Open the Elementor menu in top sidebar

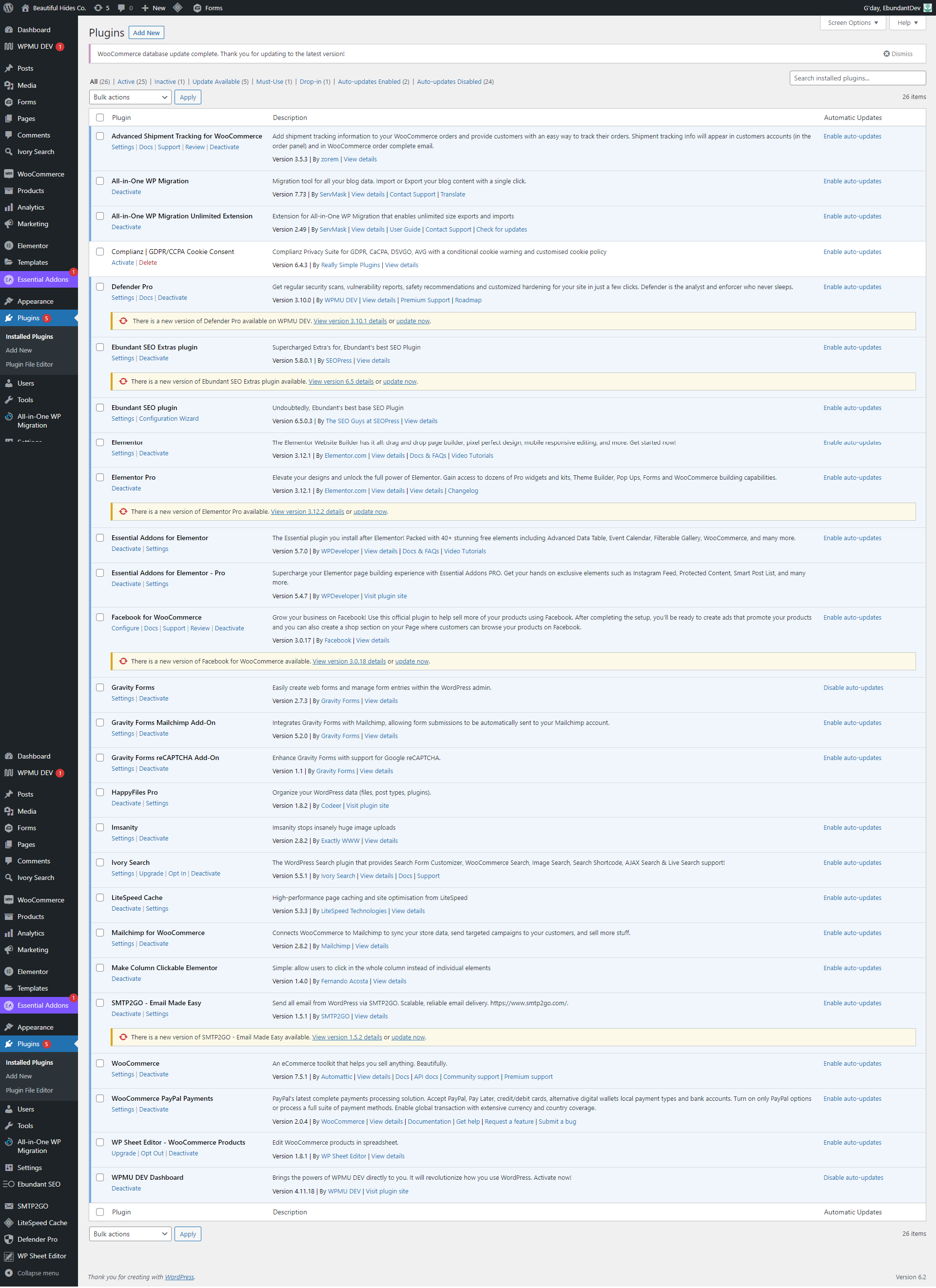pyautogui.click(x=32, y=246)
